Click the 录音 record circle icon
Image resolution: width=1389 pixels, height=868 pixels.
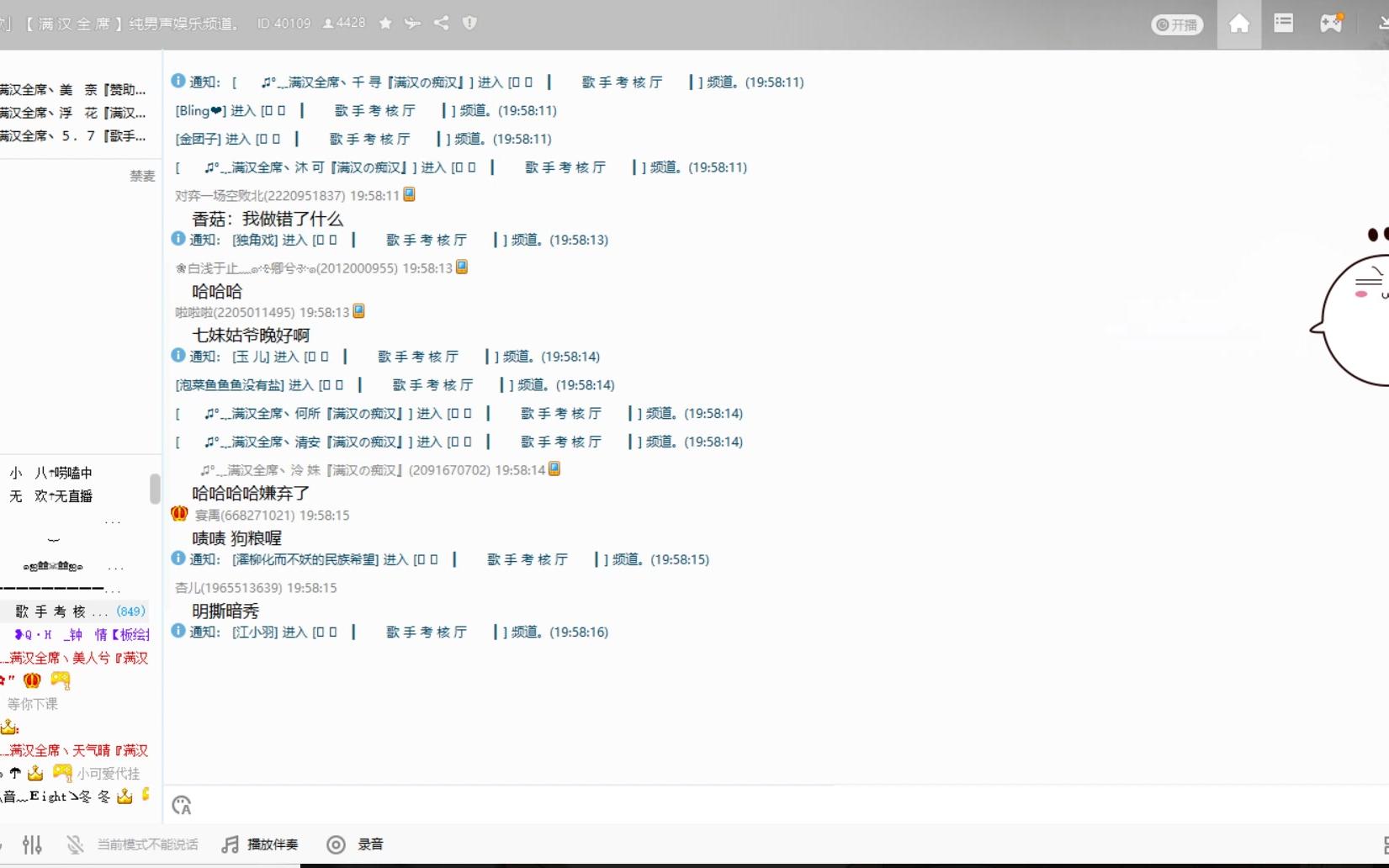click(336, 844)
